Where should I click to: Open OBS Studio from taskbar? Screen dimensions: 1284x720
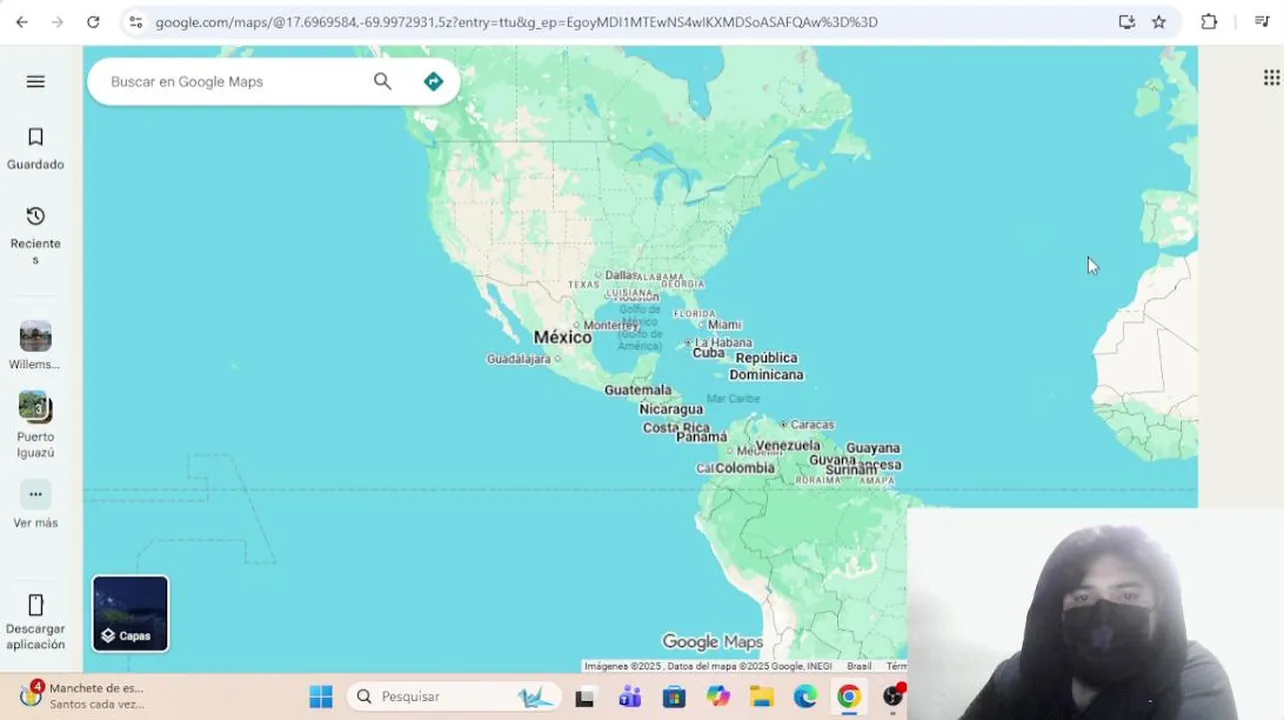pos(893,697)
